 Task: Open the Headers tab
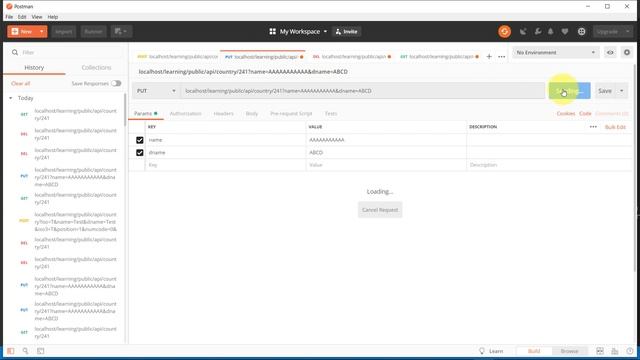[x=224, y=113]
